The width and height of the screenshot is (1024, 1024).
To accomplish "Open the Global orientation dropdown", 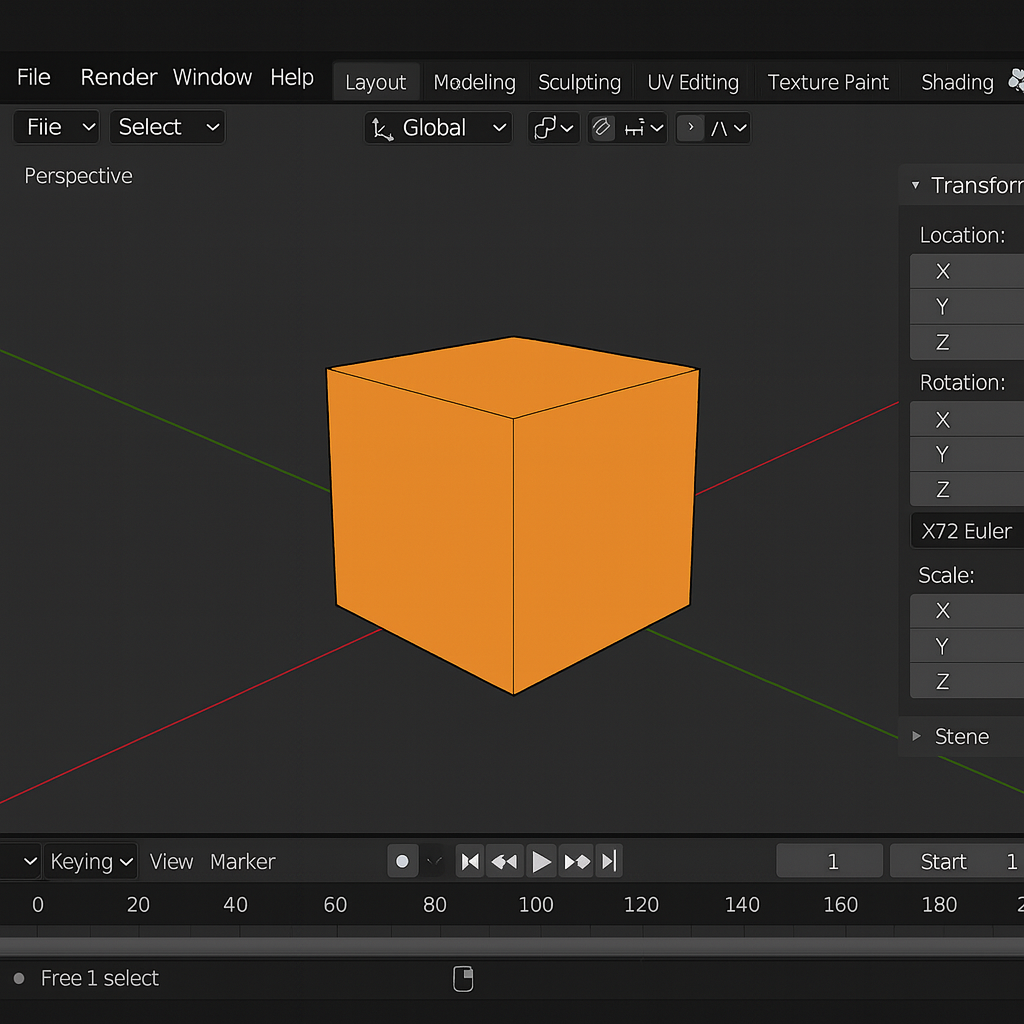I will click(x=438, y=128).
